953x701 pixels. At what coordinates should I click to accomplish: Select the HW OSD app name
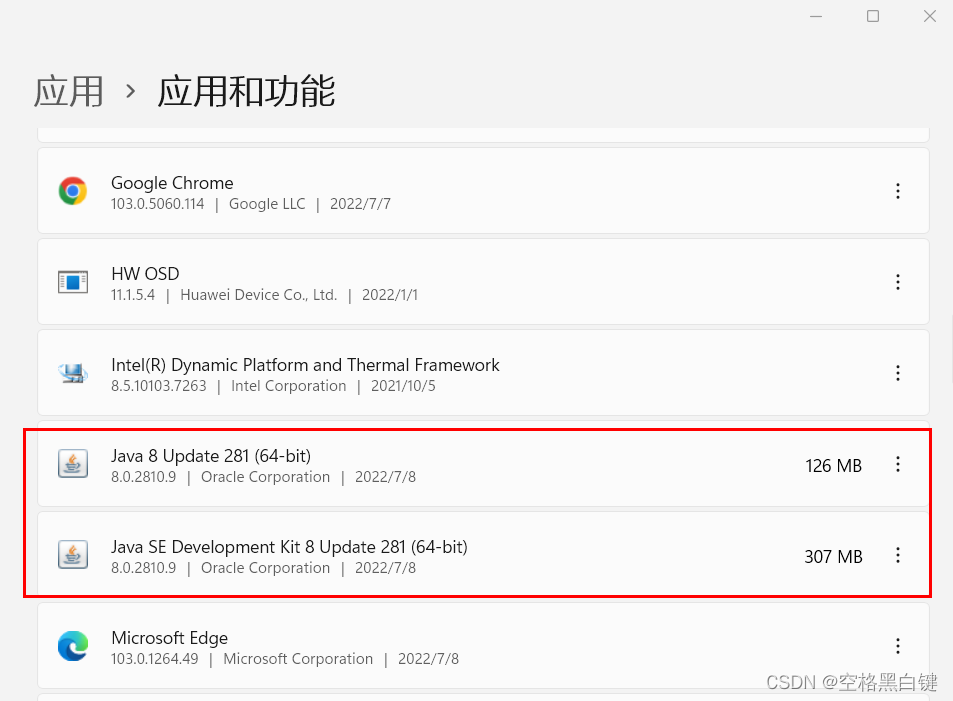click(145, 274)
